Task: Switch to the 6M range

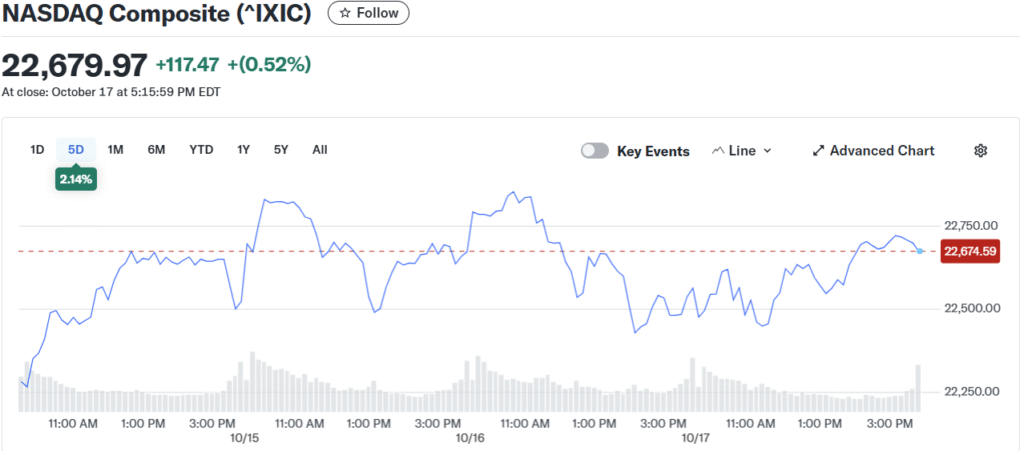Action: [x=156, y=150]
